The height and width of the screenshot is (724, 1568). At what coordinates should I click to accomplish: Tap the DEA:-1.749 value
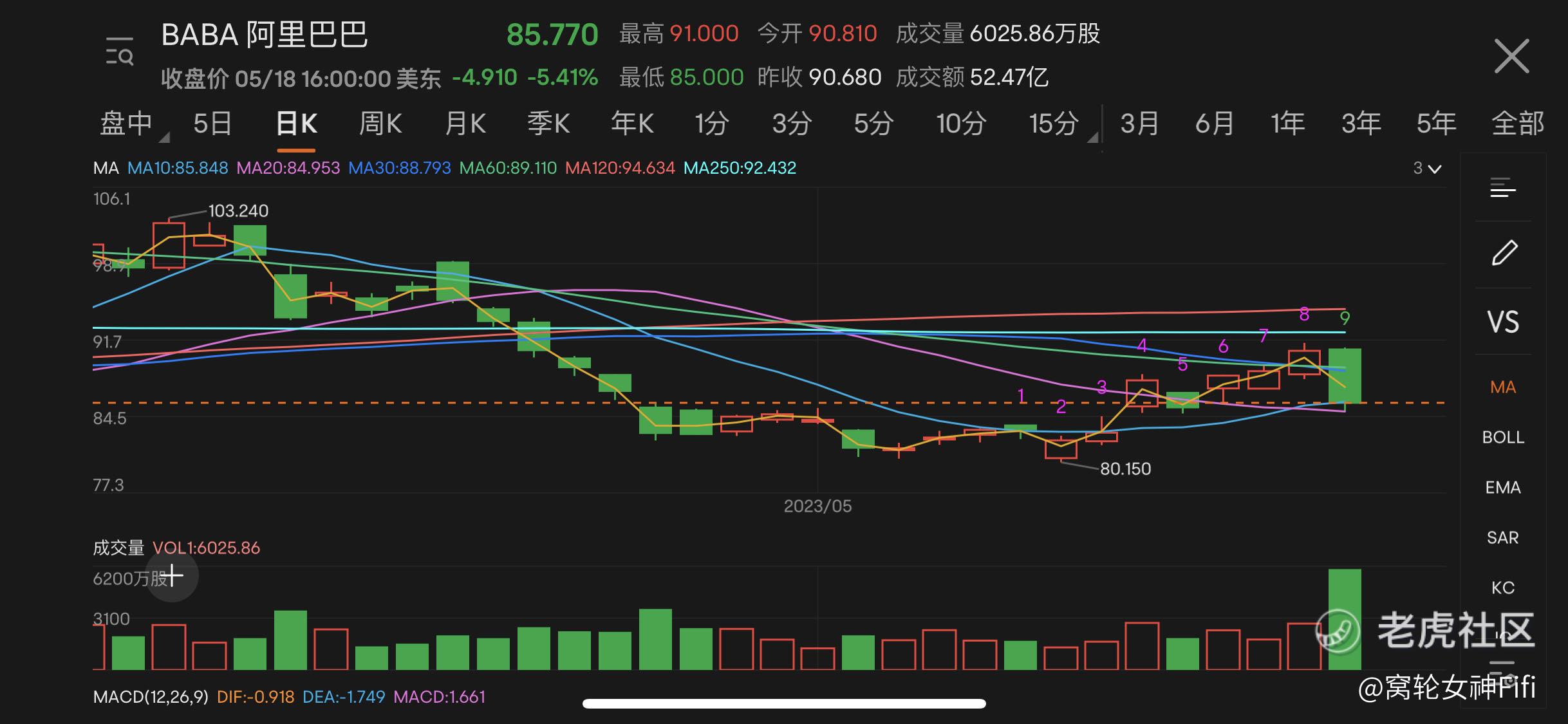coord(344,697)
